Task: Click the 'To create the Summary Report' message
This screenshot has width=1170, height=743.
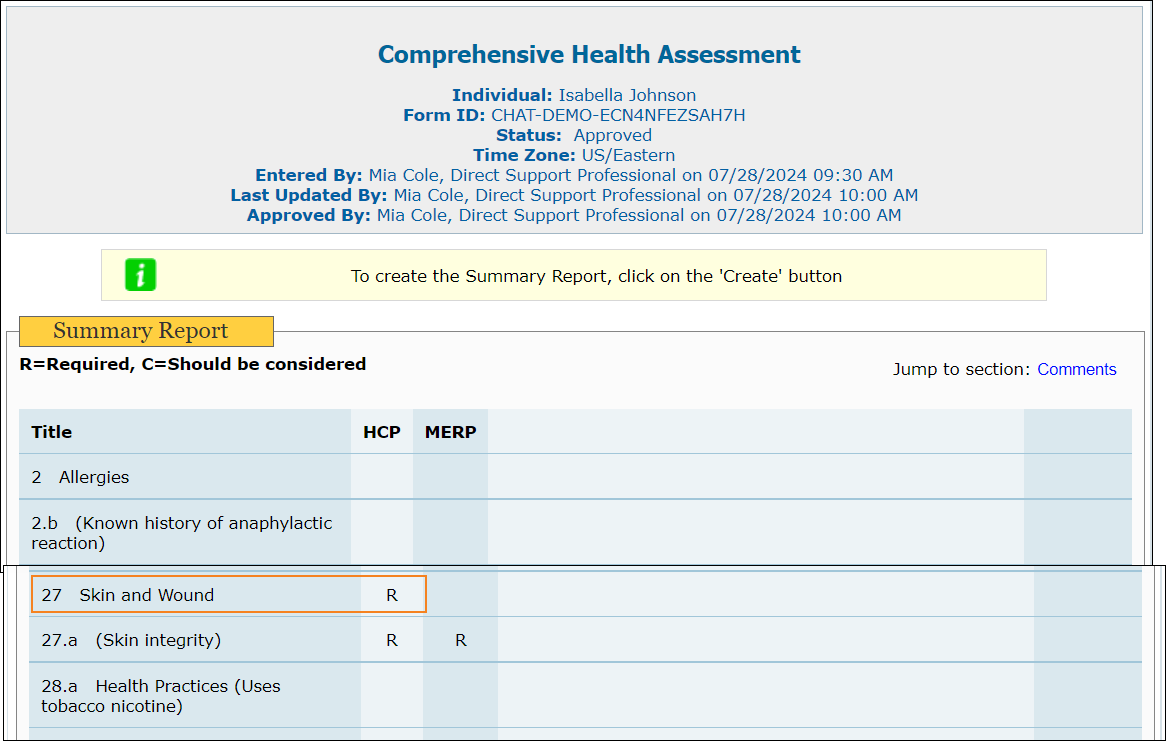Action: click(x=596, y=276)
